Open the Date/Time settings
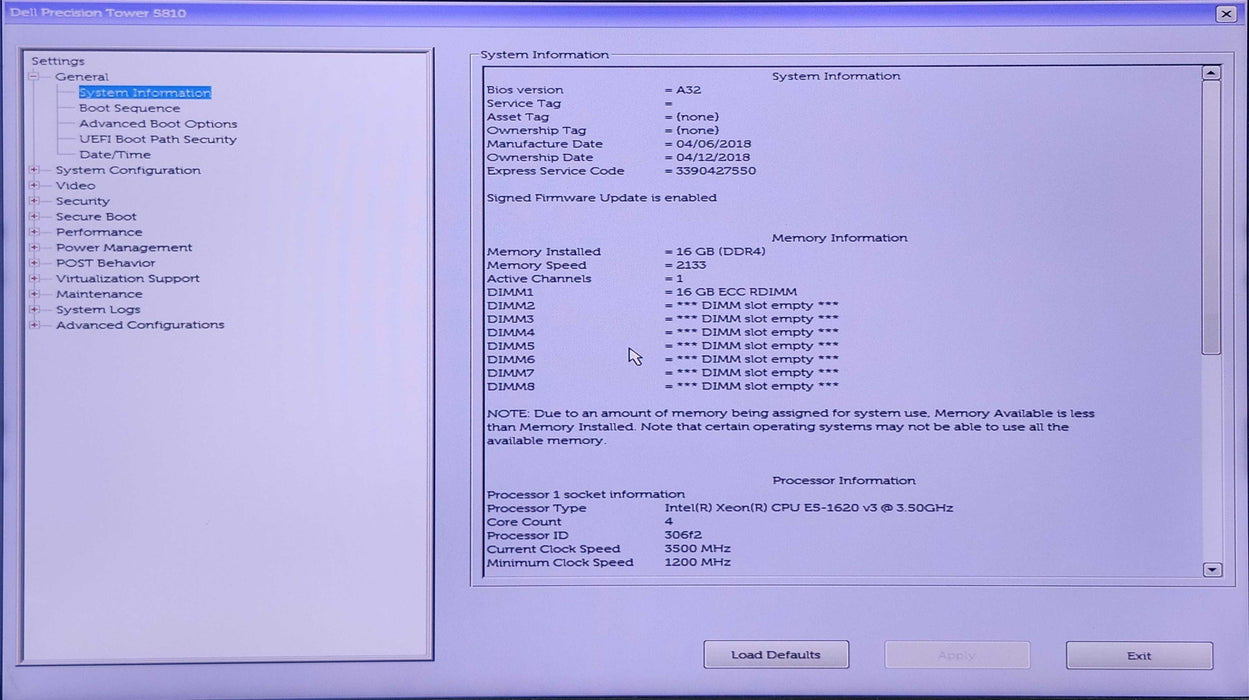The image size is (1249, 700). click(x=114, y=154)
